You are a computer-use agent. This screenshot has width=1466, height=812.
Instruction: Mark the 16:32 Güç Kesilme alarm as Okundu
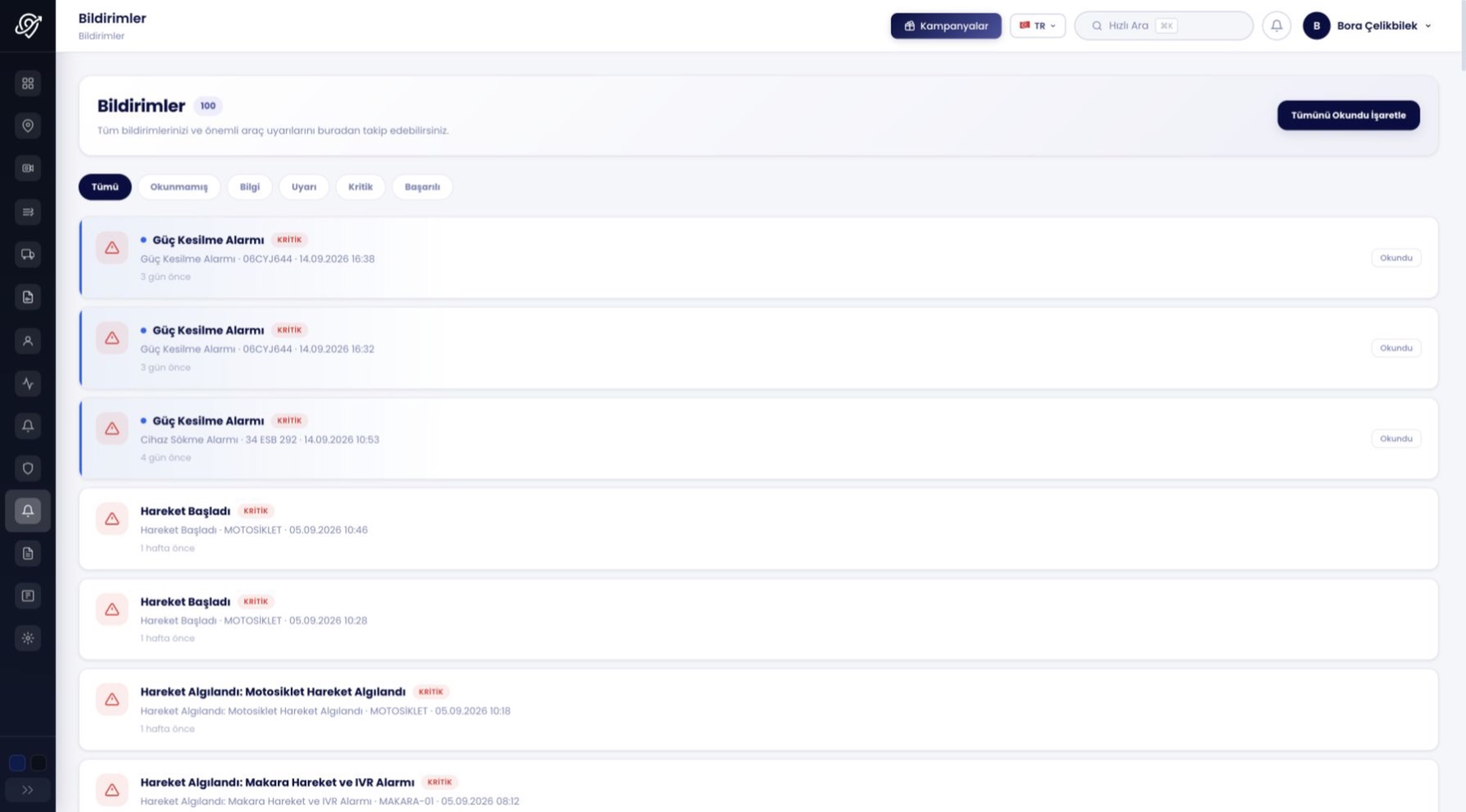1396,348
